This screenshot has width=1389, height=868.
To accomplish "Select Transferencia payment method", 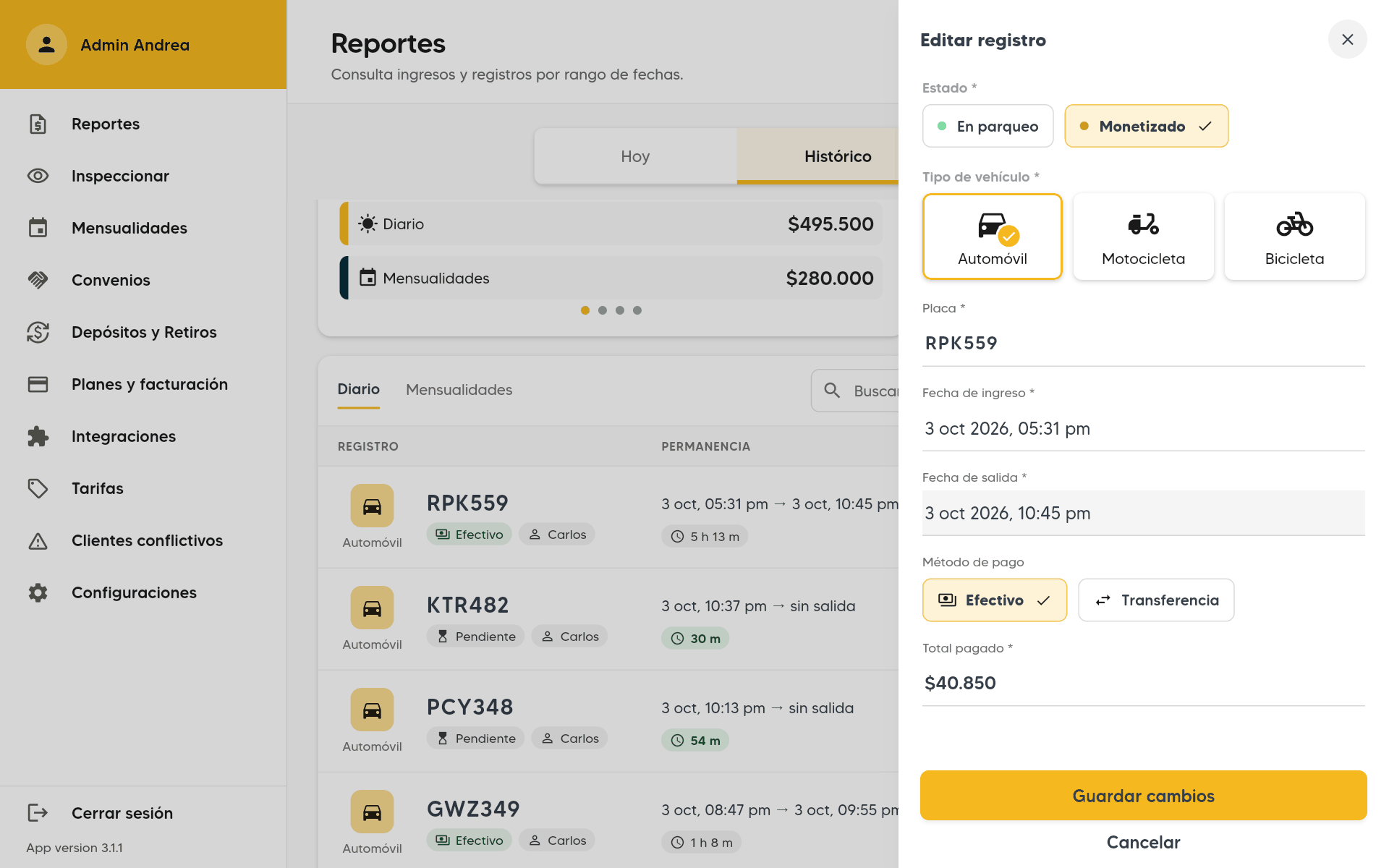I will (1156, 600).
